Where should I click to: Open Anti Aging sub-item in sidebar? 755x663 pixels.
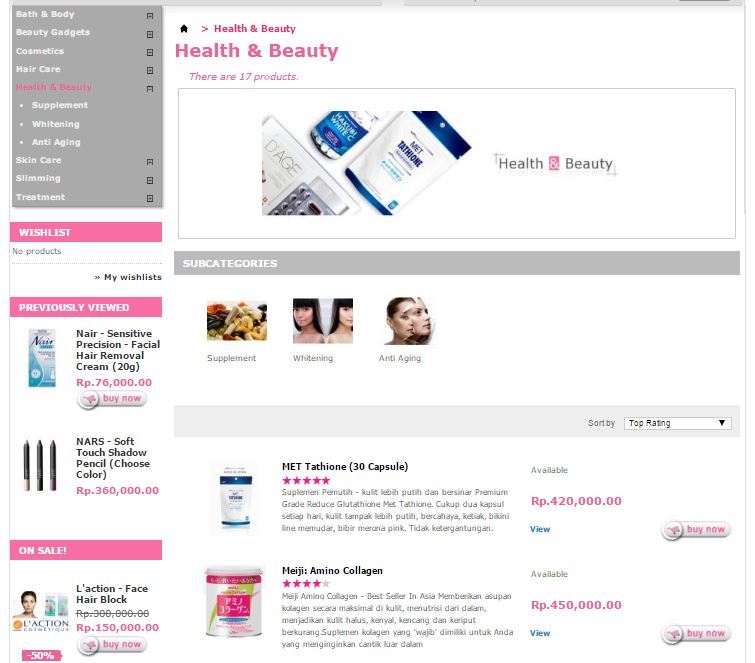[56, 143]
